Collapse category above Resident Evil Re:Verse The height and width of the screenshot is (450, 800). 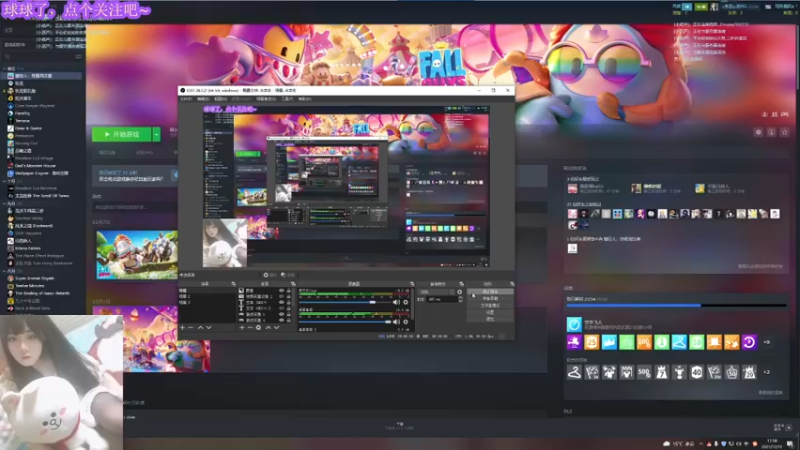[5, 181]
